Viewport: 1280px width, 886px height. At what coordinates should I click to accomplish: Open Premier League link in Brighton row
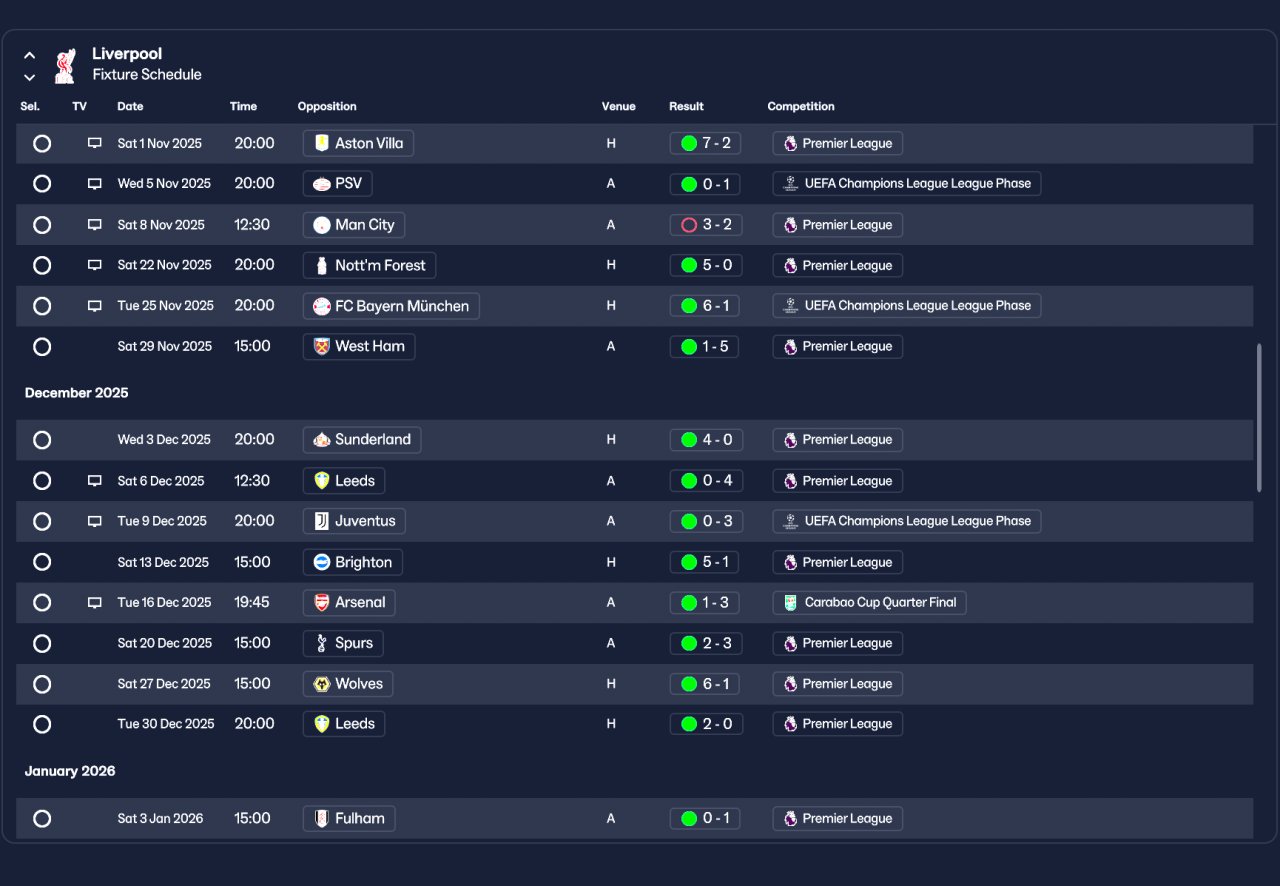tap(838, 562)
